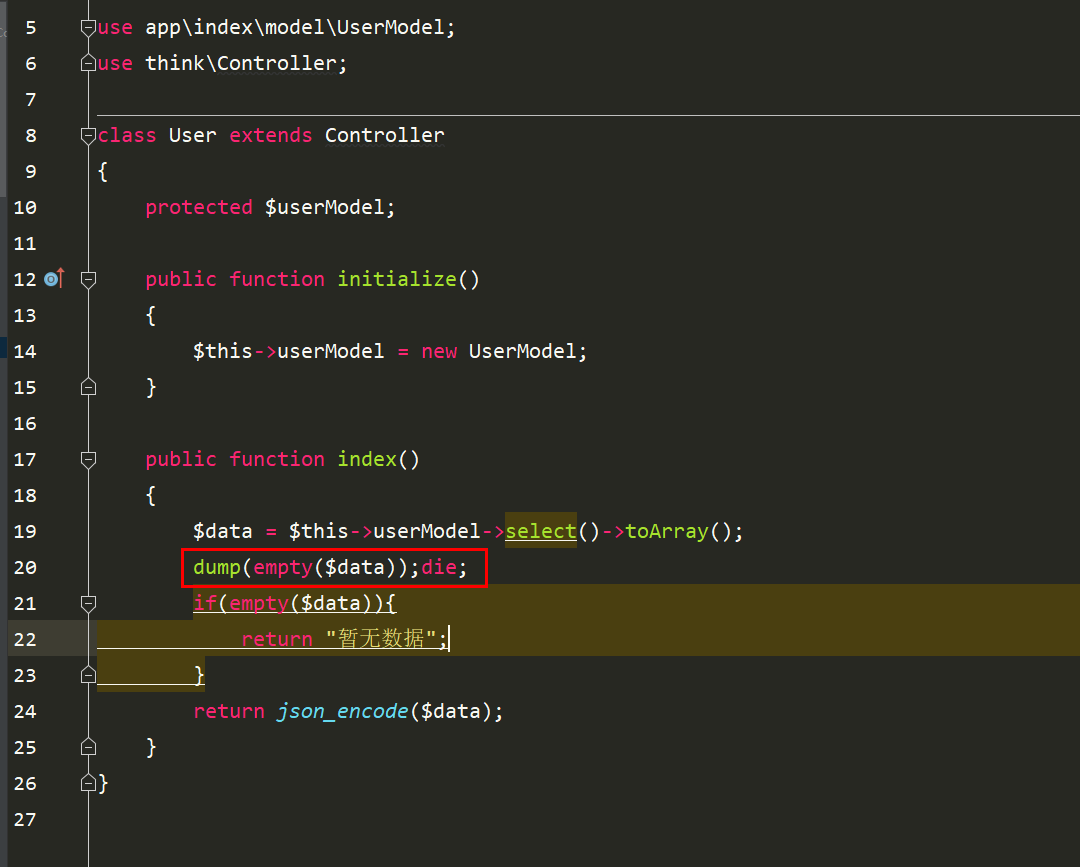
Task: Click the die keyword on line 20
Action: [439, 567]
